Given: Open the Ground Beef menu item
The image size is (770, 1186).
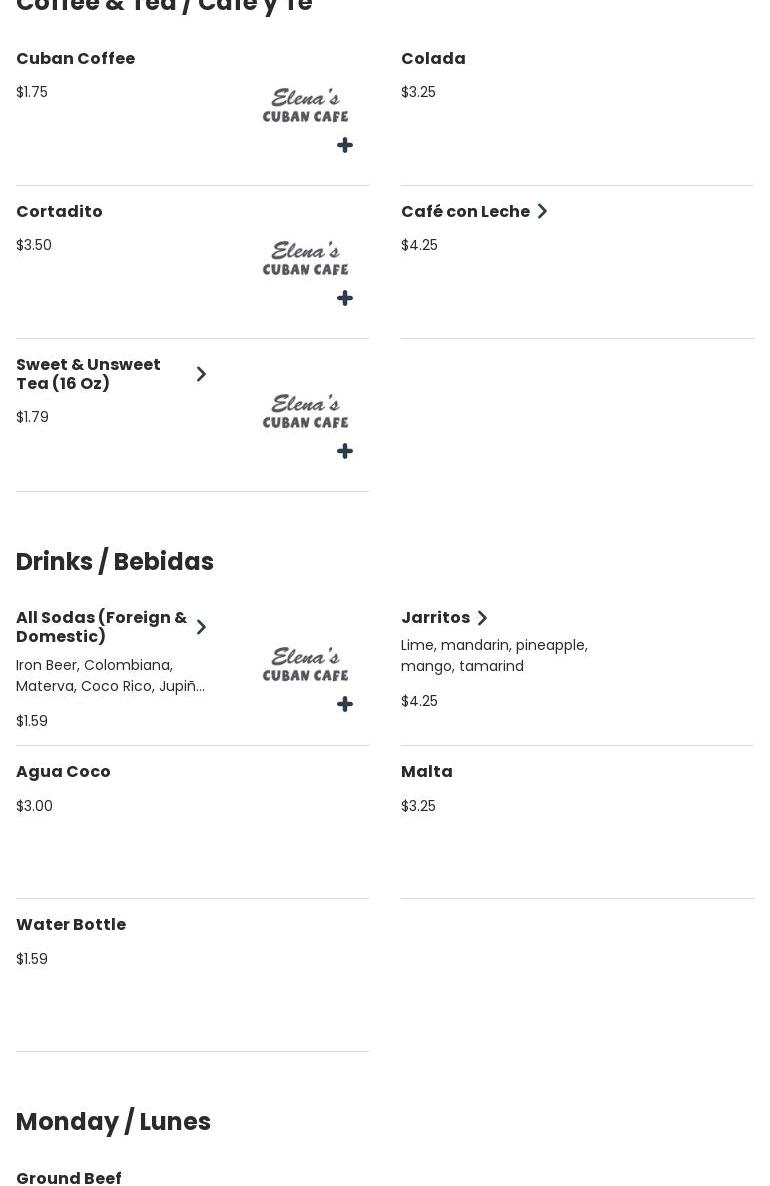Looking at the screenshot, I should pyautogui.click(x=69, y=1178).
